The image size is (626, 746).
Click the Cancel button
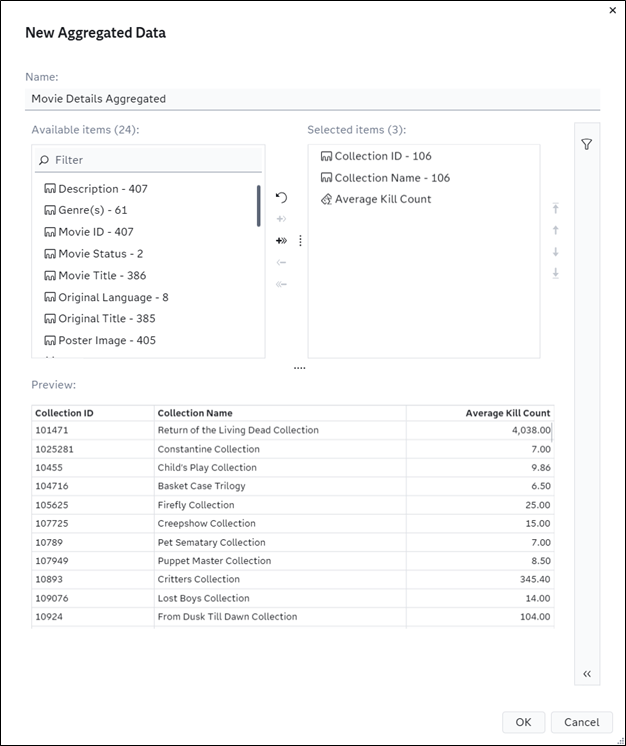582,722
